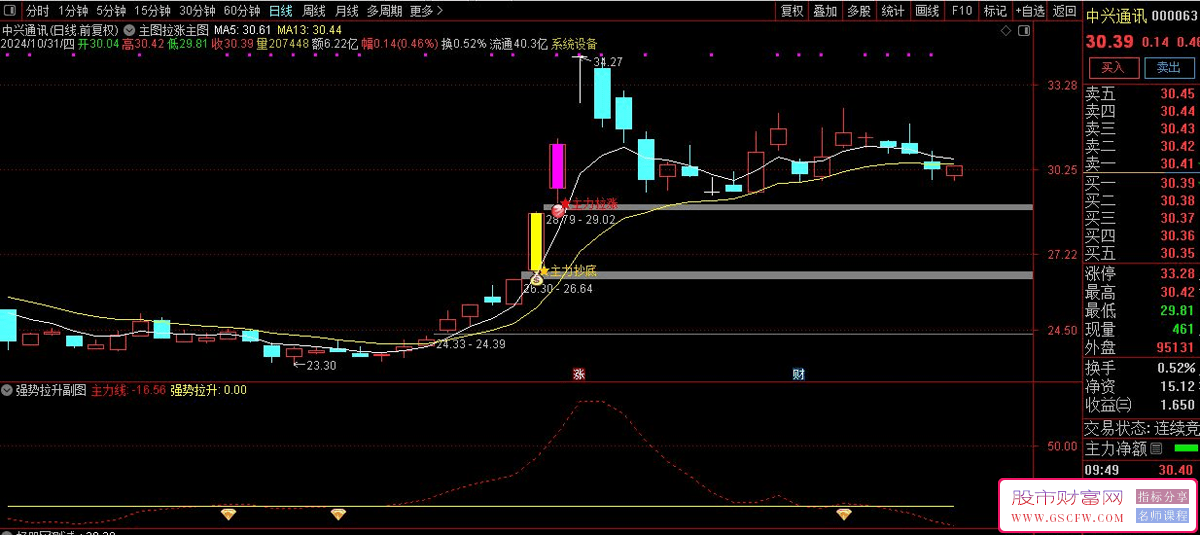Image resolution: width=1200 pixels, height=535 pixels.
Task: Click the MA13: 30.44 indicator label
Action: coord(309,30)
